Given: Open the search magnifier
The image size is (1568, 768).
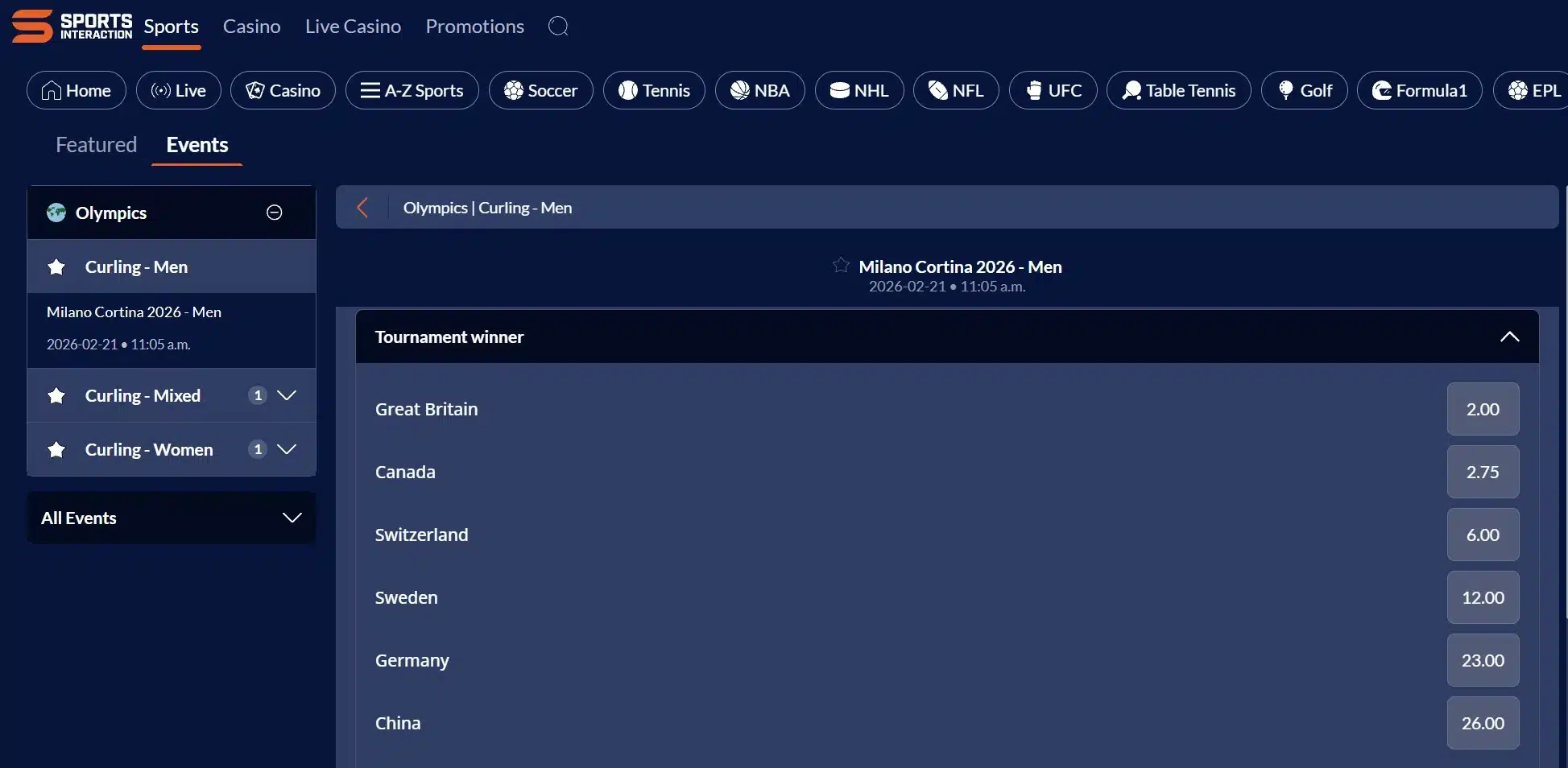Looking at the screenshot, I should tap(557, 26).
